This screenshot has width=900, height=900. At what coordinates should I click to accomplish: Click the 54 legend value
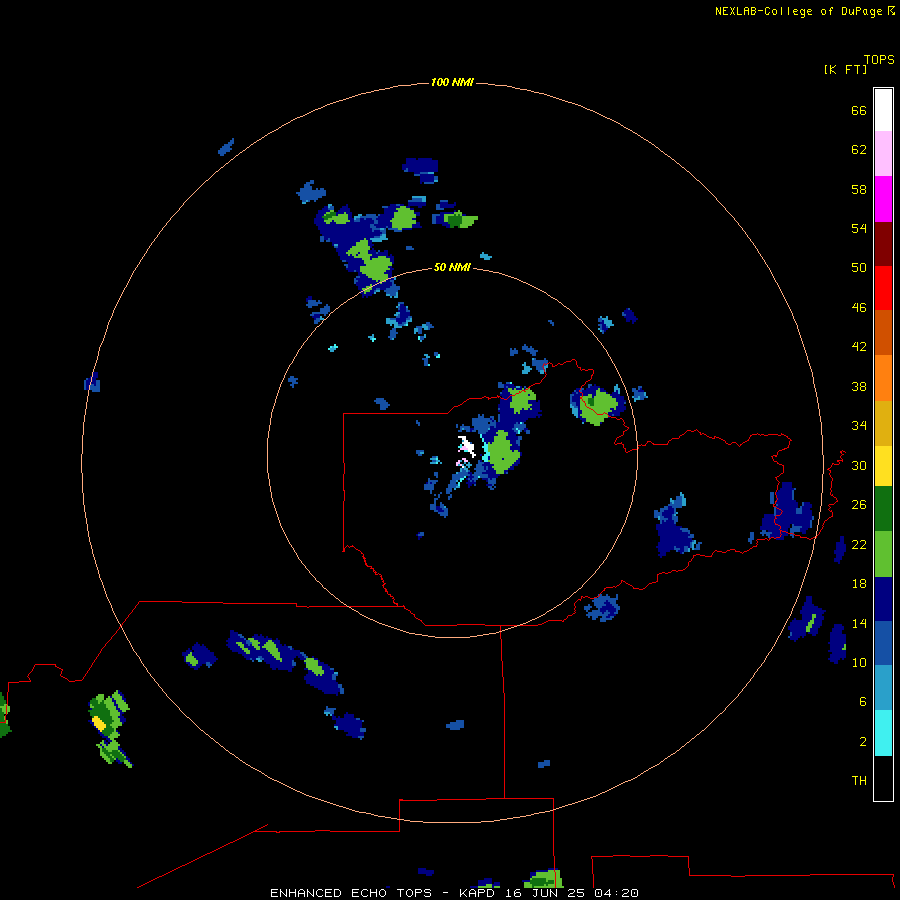tap(859, 228)
